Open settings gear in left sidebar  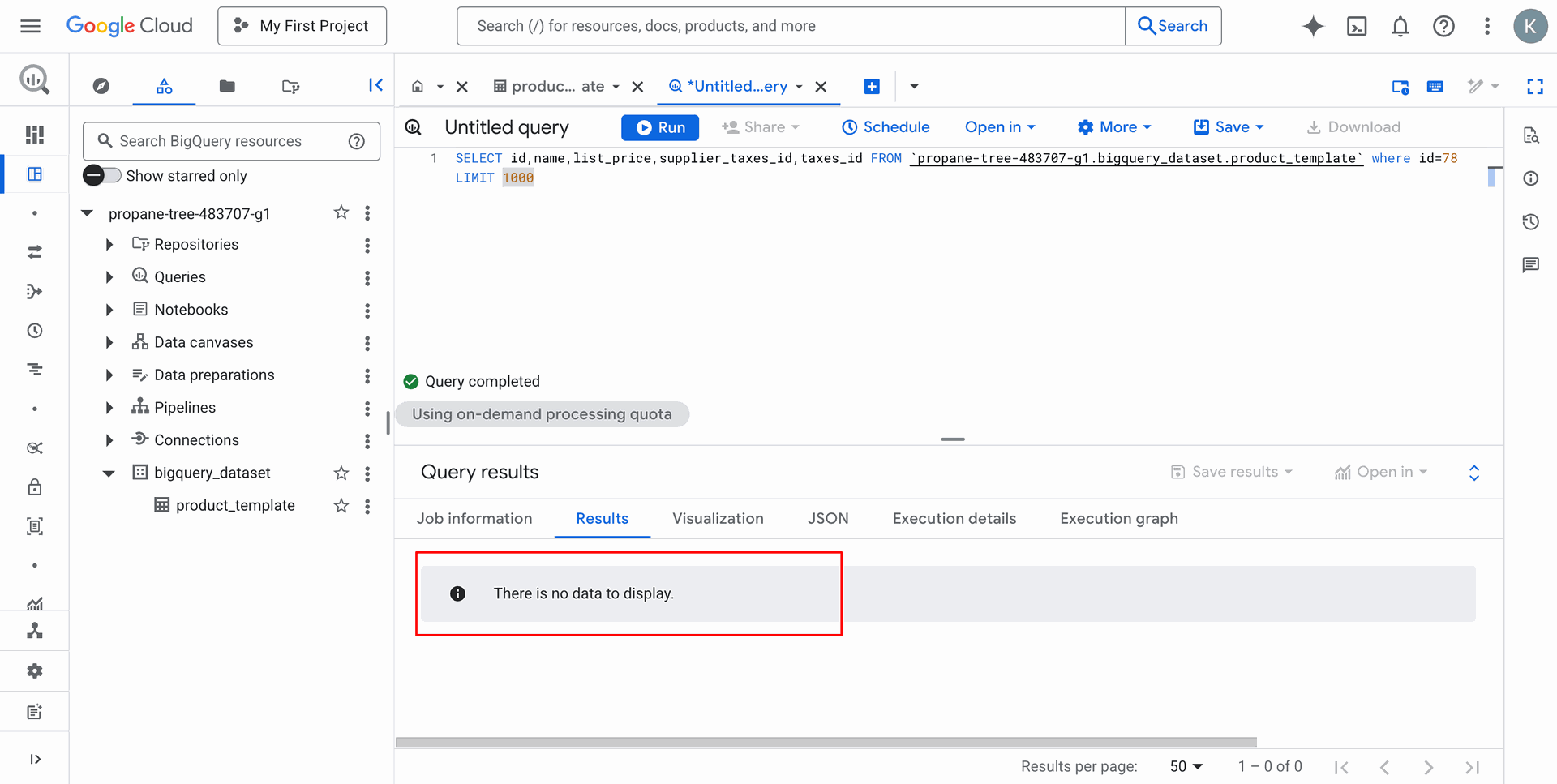(x=34, y=671)
